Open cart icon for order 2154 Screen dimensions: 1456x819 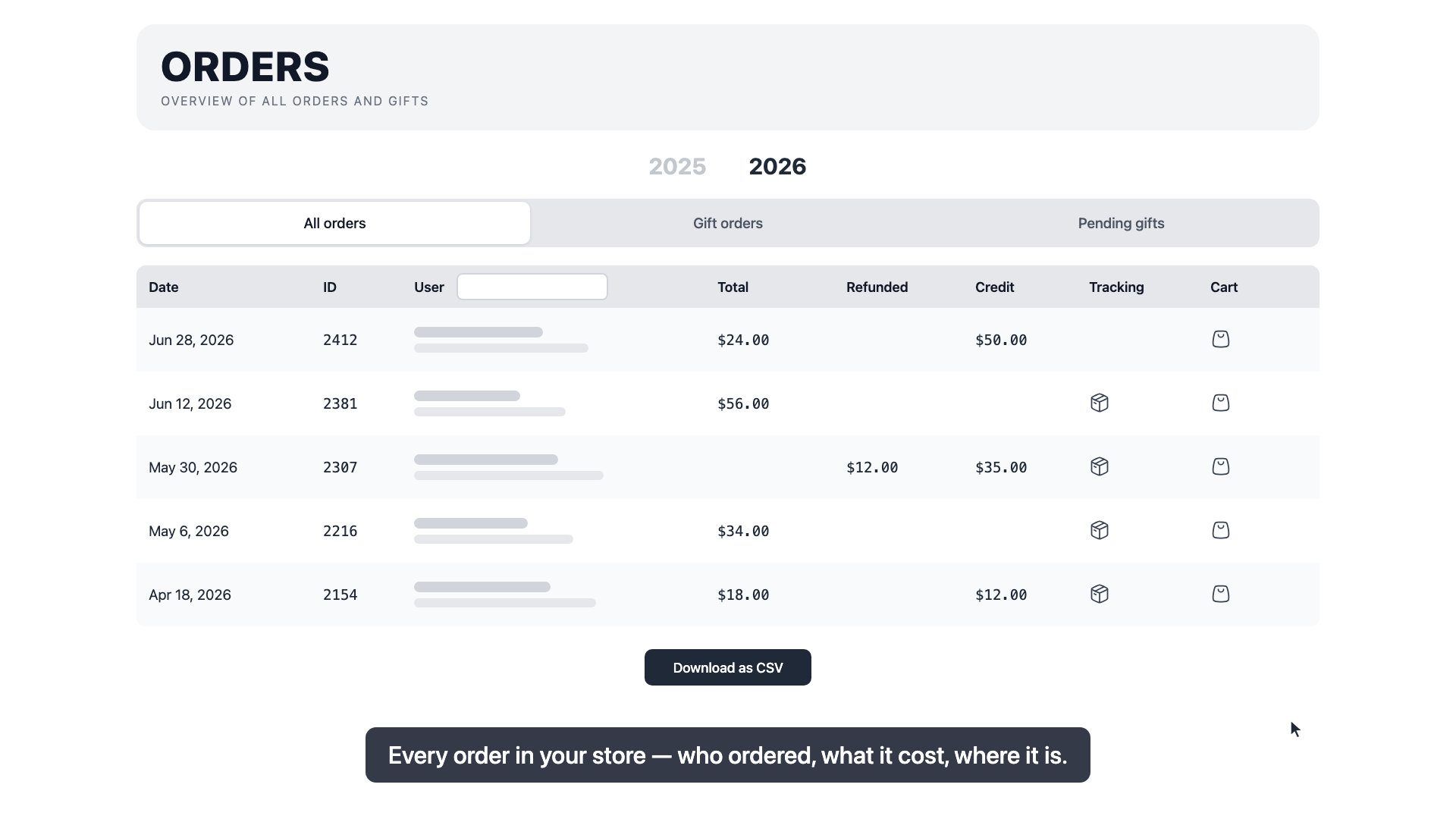[x=1220, y=594]
